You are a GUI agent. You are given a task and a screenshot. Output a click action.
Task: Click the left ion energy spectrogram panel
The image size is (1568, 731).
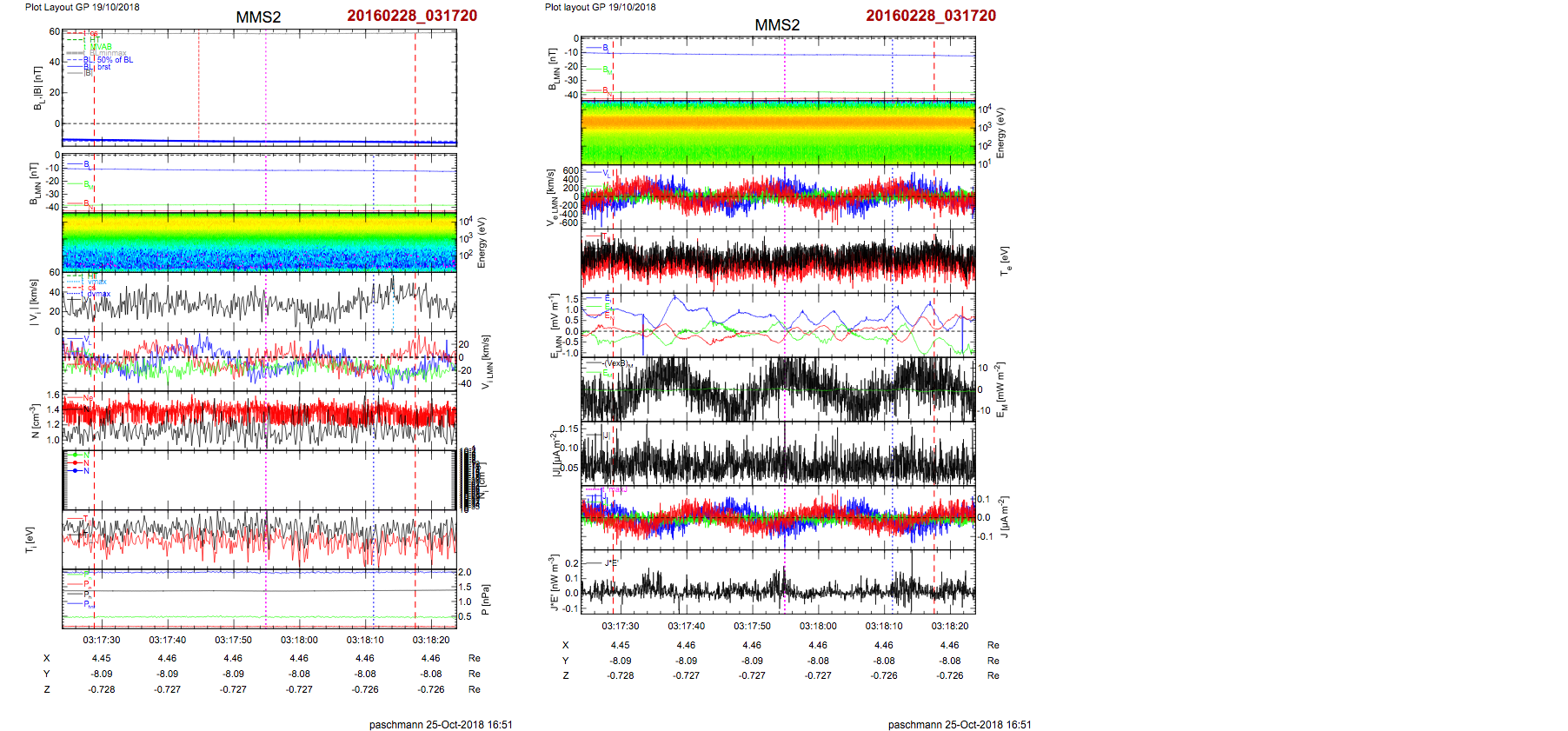259,242
